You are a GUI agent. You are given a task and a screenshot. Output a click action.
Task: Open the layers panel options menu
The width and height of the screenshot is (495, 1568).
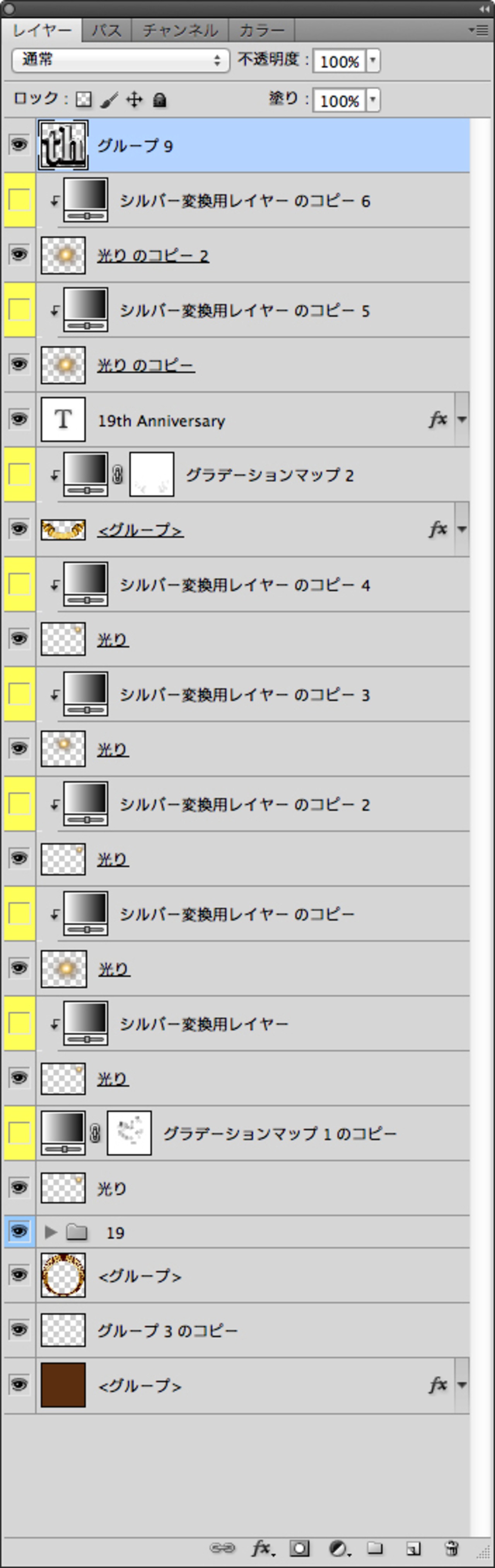point(479,30)
